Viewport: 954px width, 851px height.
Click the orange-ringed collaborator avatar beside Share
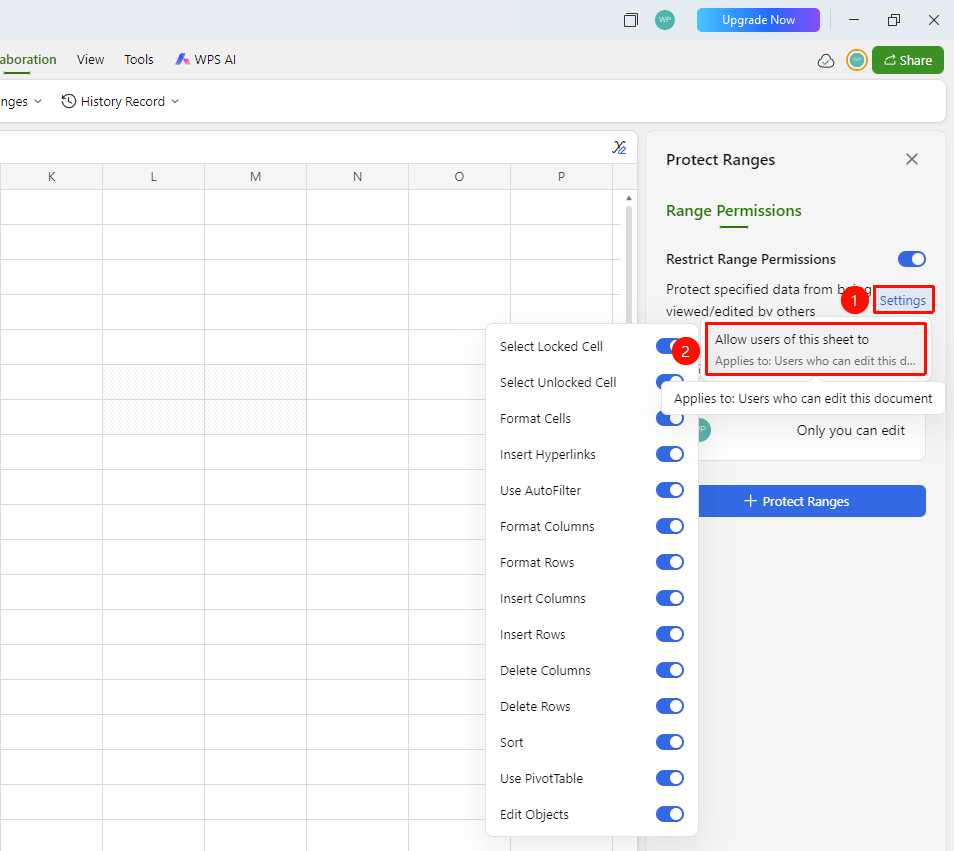(857, 60)
